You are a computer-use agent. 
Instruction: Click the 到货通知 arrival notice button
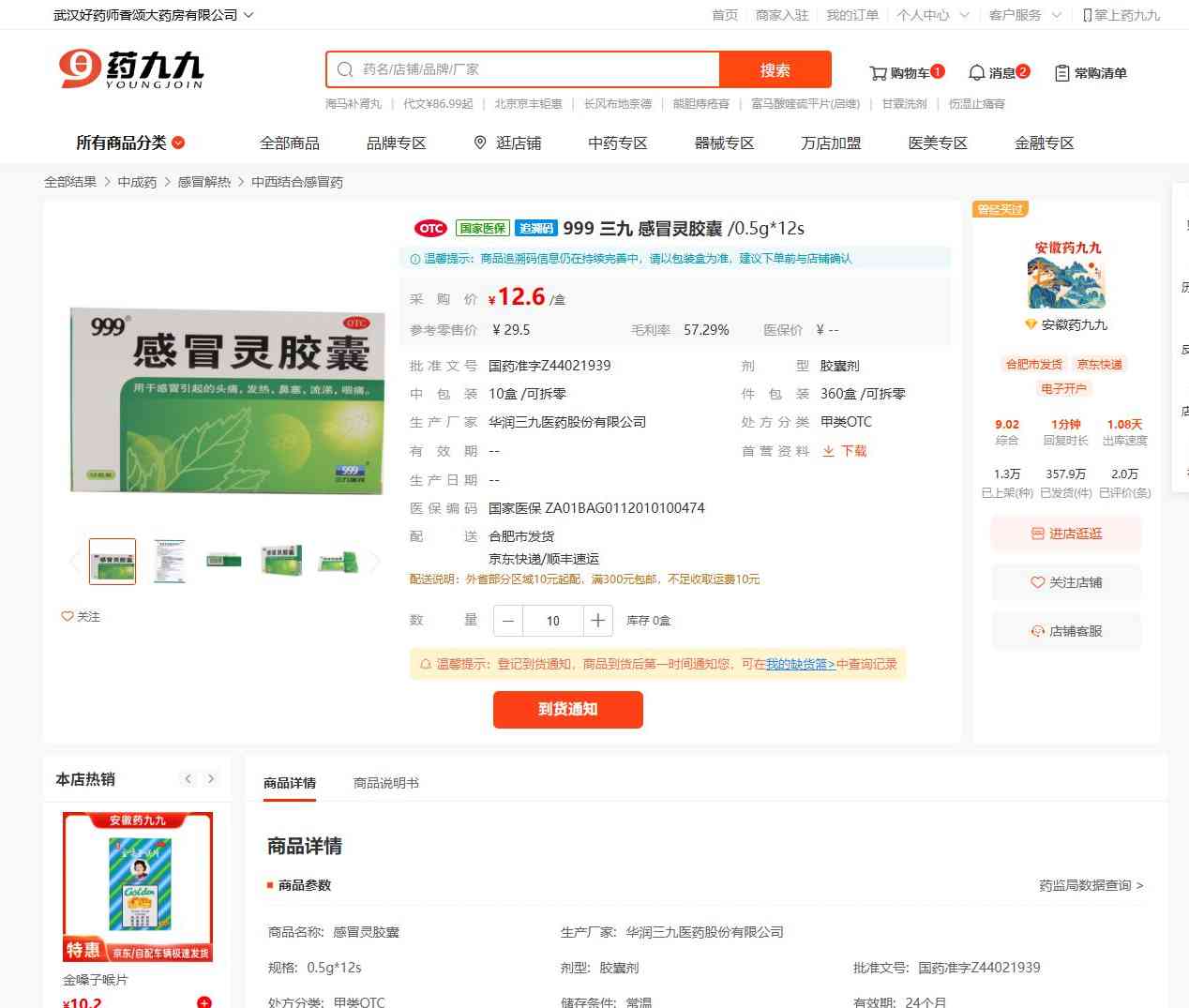(x=567, y=709)
